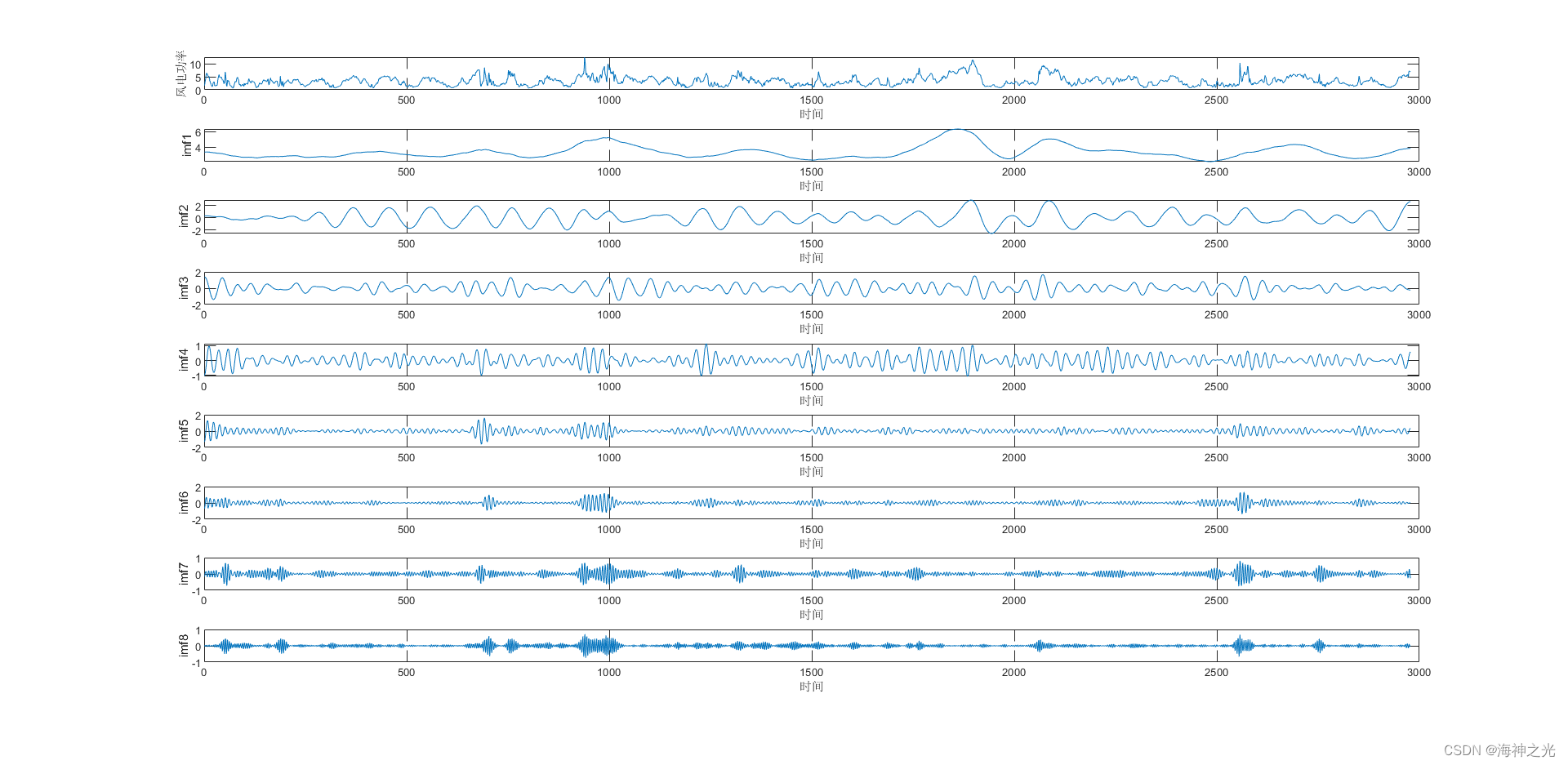Click the 时间 label under the imf2 plot
The width and height of the screenshot is (1568, 765).
[x=811, y=258]
